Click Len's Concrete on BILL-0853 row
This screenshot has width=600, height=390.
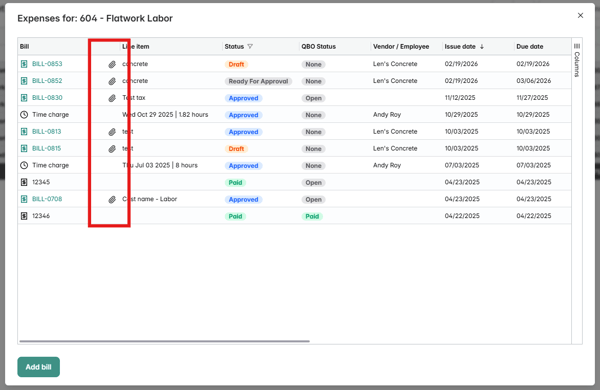tap(395, 64)
